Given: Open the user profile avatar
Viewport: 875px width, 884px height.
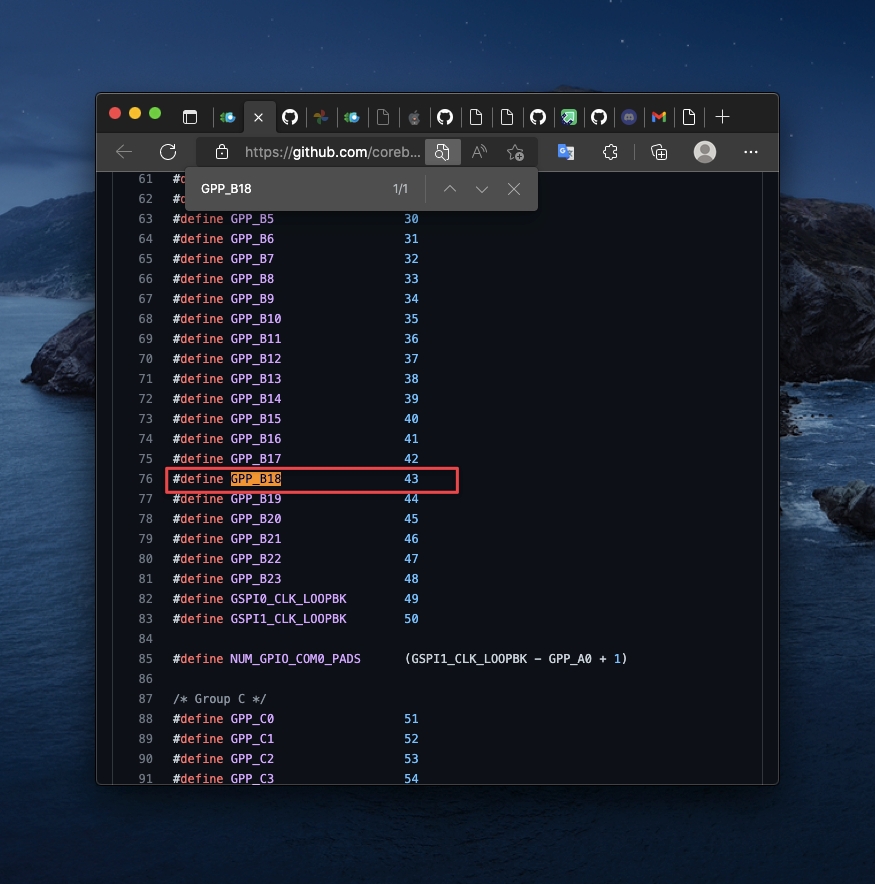Looking at the screenshot, I should click(x=705, y=152).
